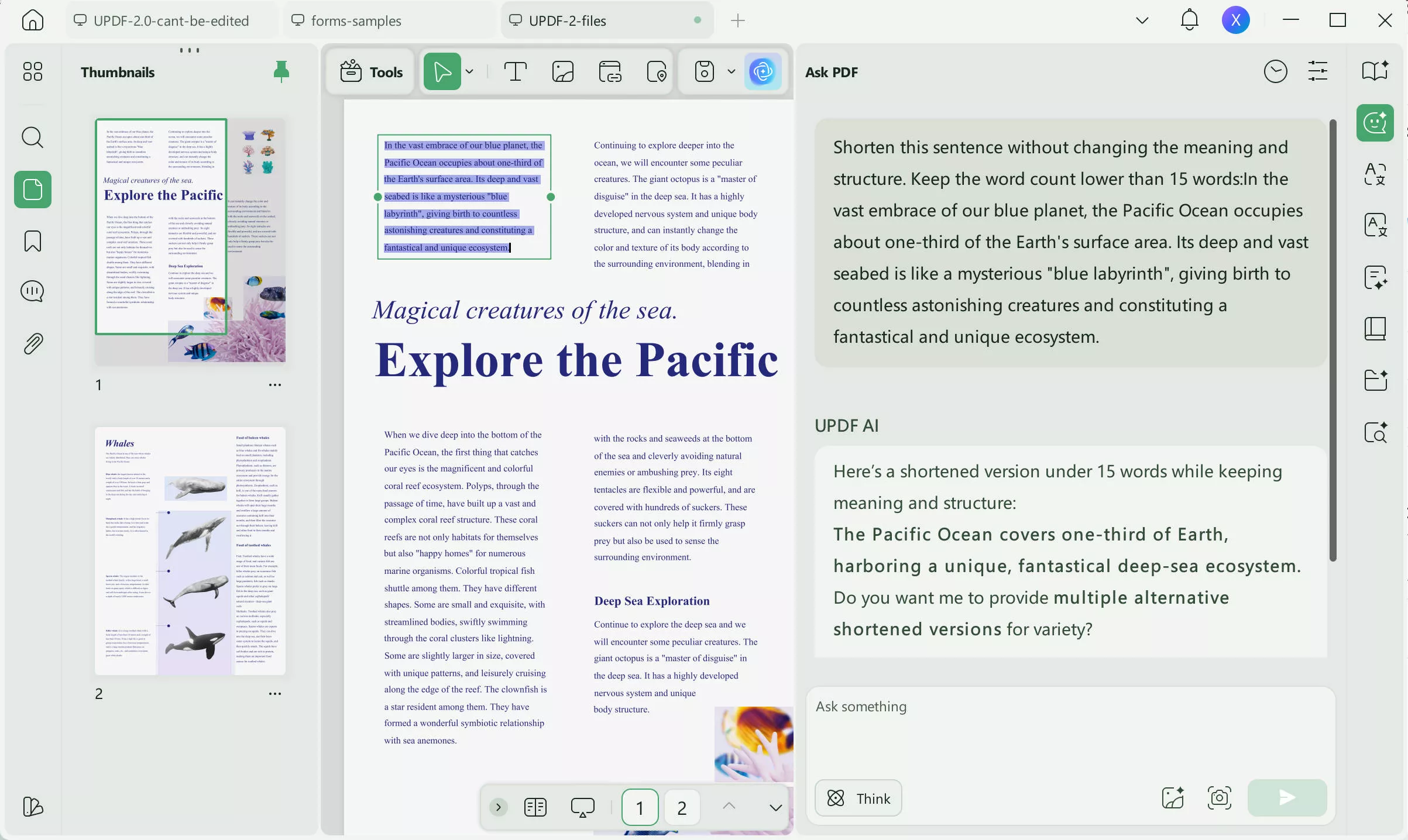This screenshot has width=1408, height=840.
Task: Select the text edit tool
Action: pyautogui.click(x=515, y=72)
